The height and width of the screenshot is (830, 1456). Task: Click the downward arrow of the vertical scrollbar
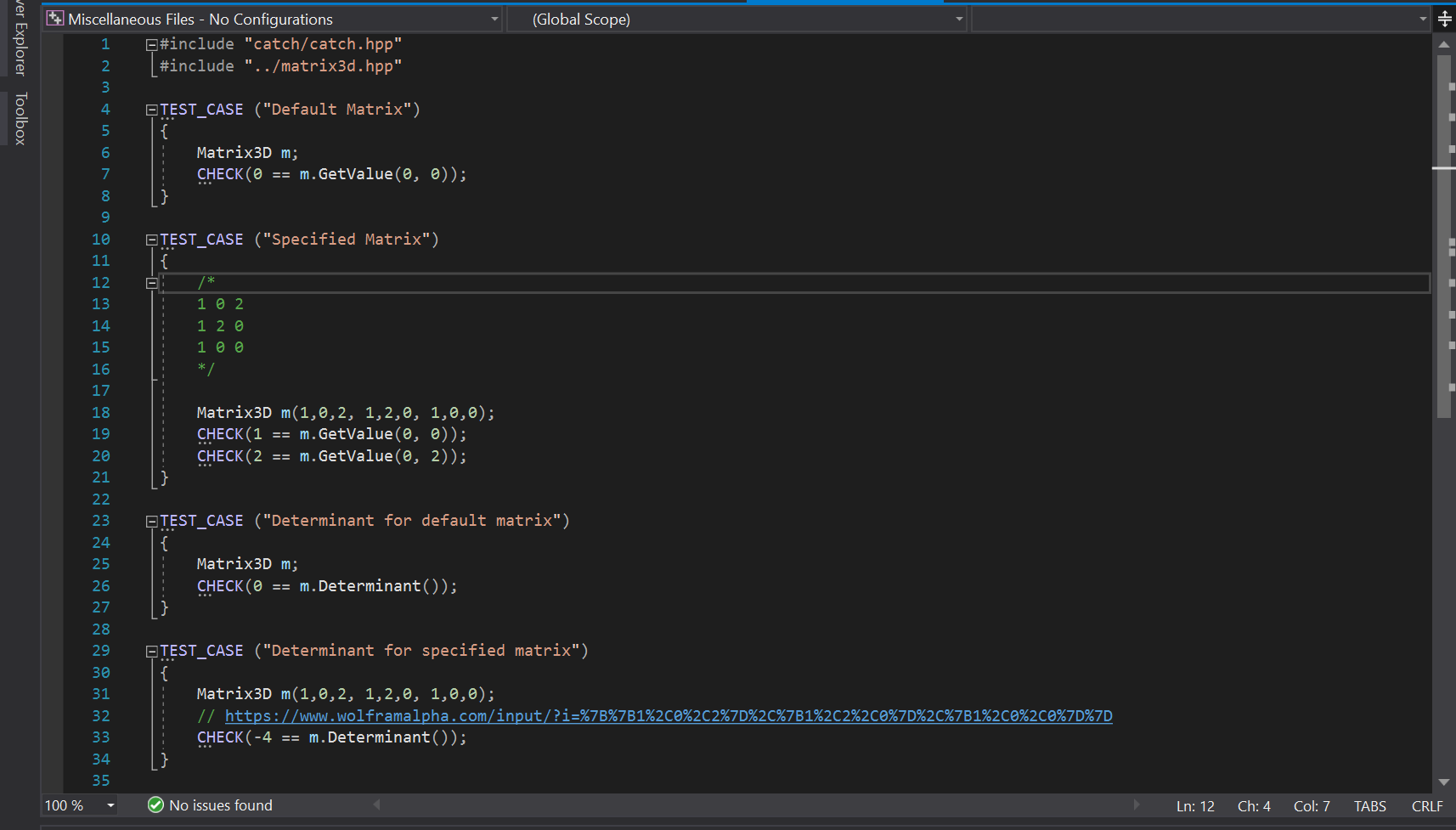(x=1444, y=782)
